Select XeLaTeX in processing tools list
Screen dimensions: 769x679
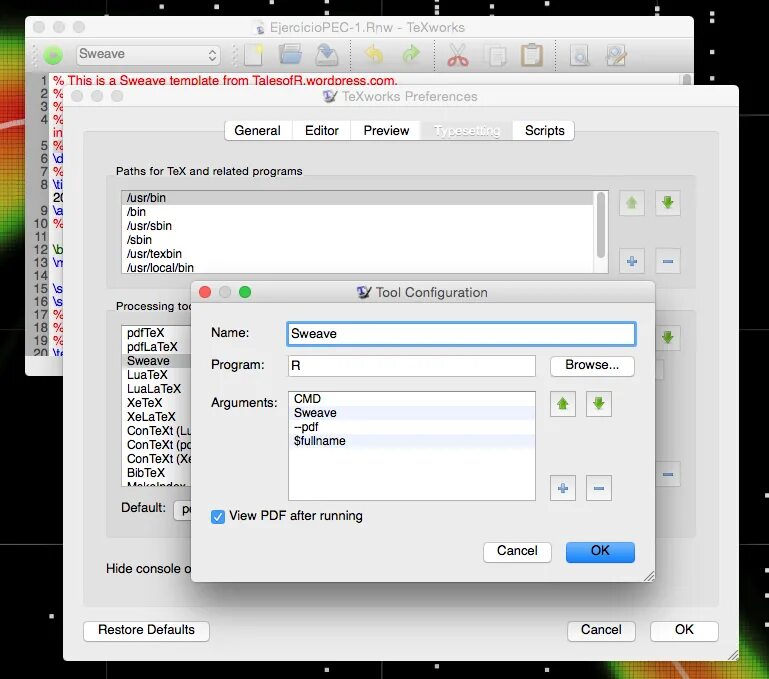[156, 417]
